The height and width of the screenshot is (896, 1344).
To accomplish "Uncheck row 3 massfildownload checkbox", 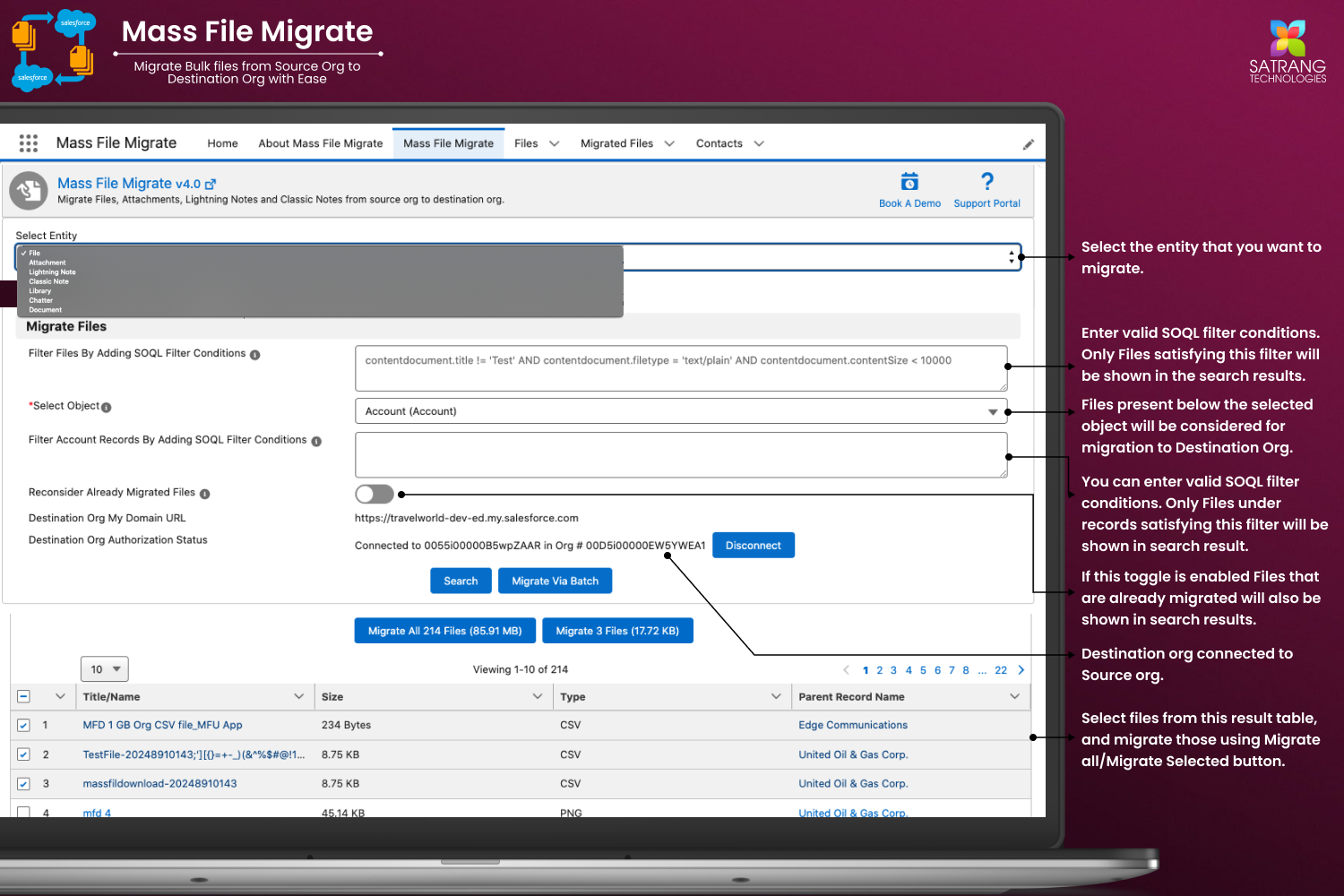I will point(24,784).
